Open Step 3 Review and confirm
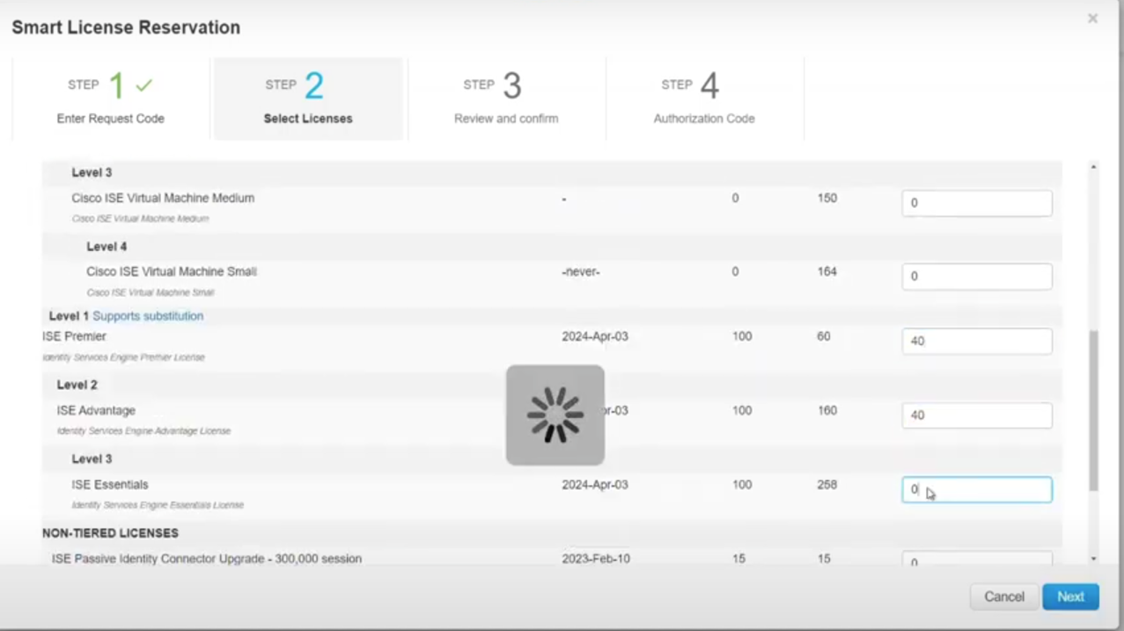Screen dimensions: 1124x631 click(506, 99)
